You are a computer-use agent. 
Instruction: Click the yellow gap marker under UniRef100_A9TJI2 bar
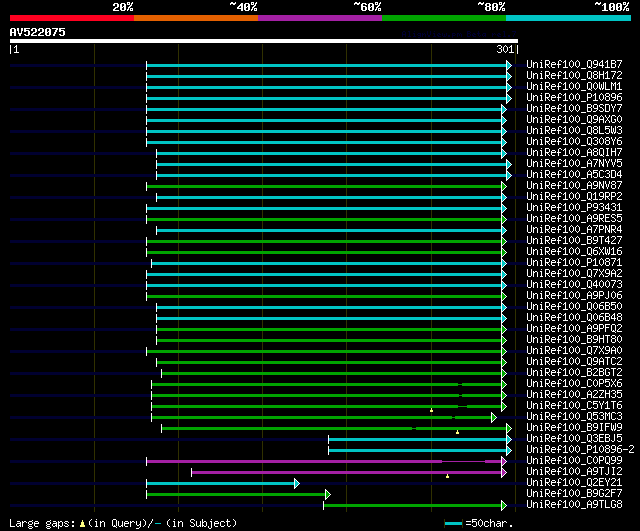pyautogui.click(x=447, y=476)
